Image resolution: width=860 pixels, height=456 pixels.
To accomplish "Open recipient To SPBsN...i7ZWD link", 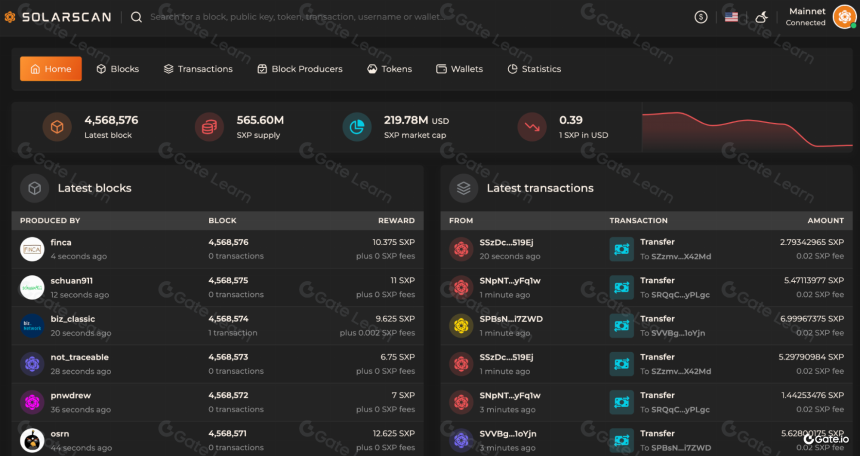I will [x=675, y=448].
